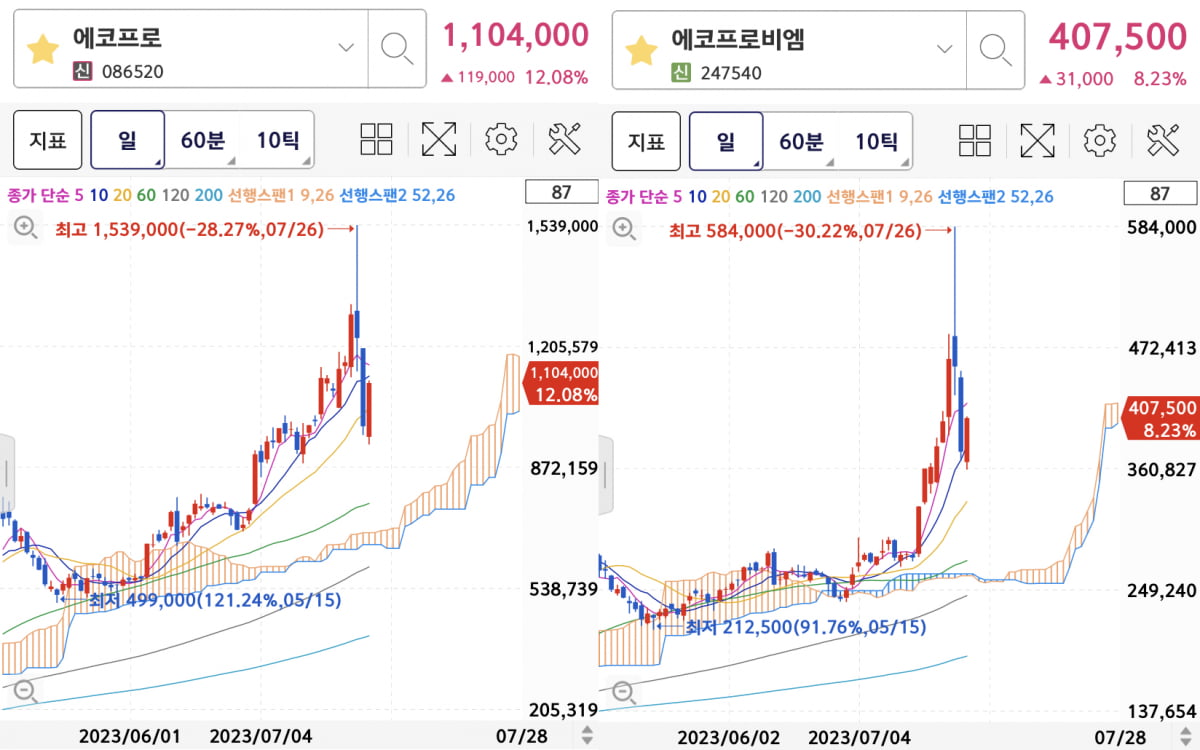
Task: Click the 87 candle count field on left chart
Action: [x=561, y=193]
